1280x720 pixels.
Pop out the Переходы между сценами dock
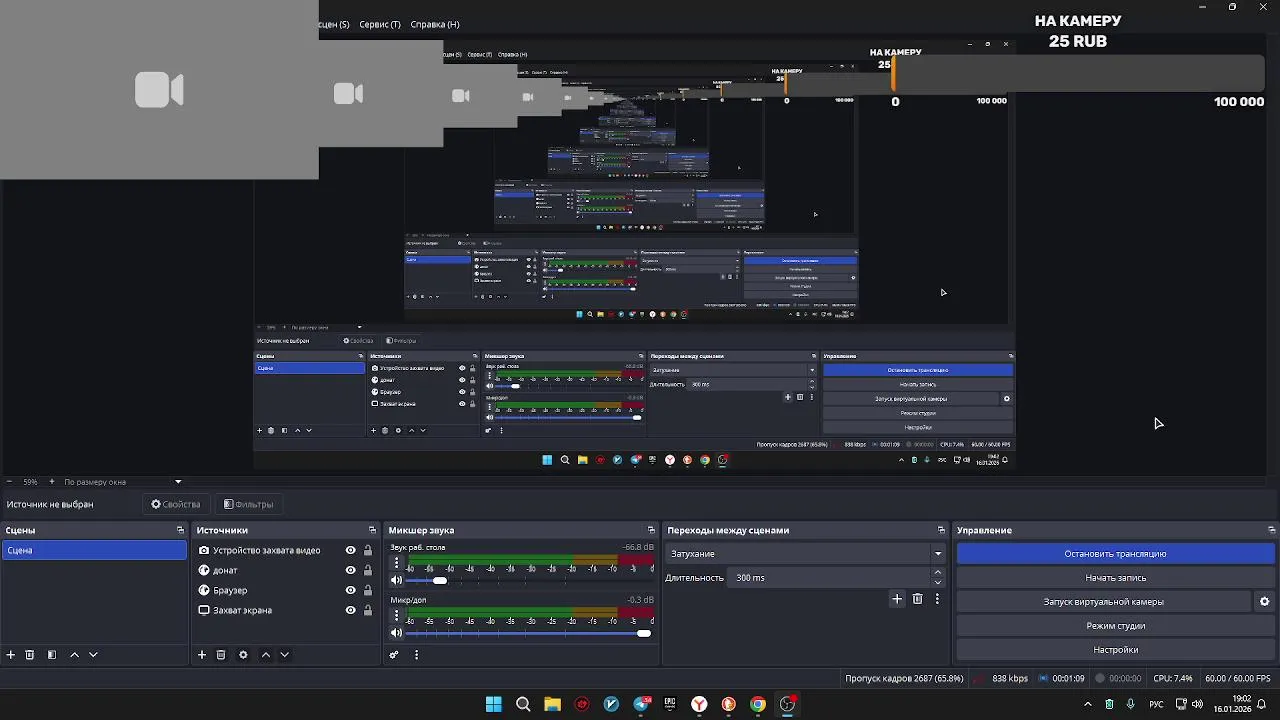(941, 530)
